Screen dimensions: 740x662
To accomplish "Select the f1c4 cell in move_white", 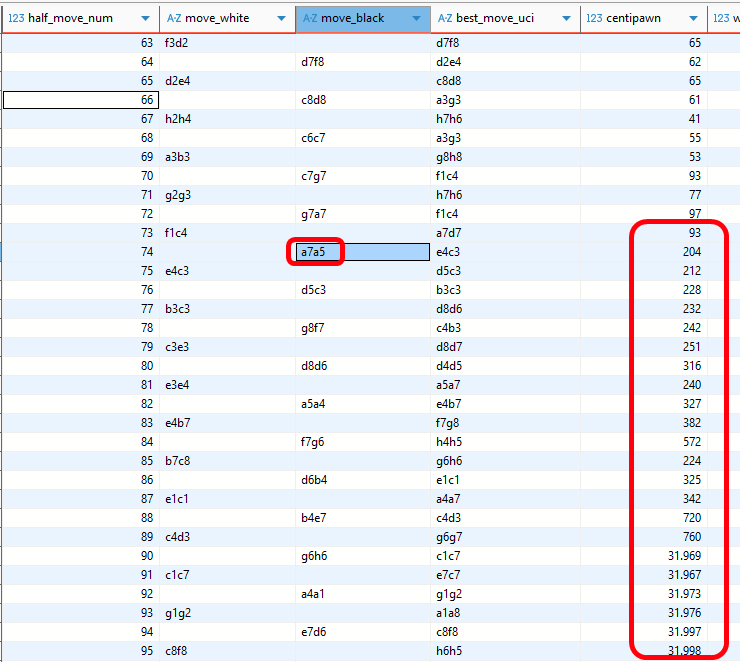I will pos(177,233).
